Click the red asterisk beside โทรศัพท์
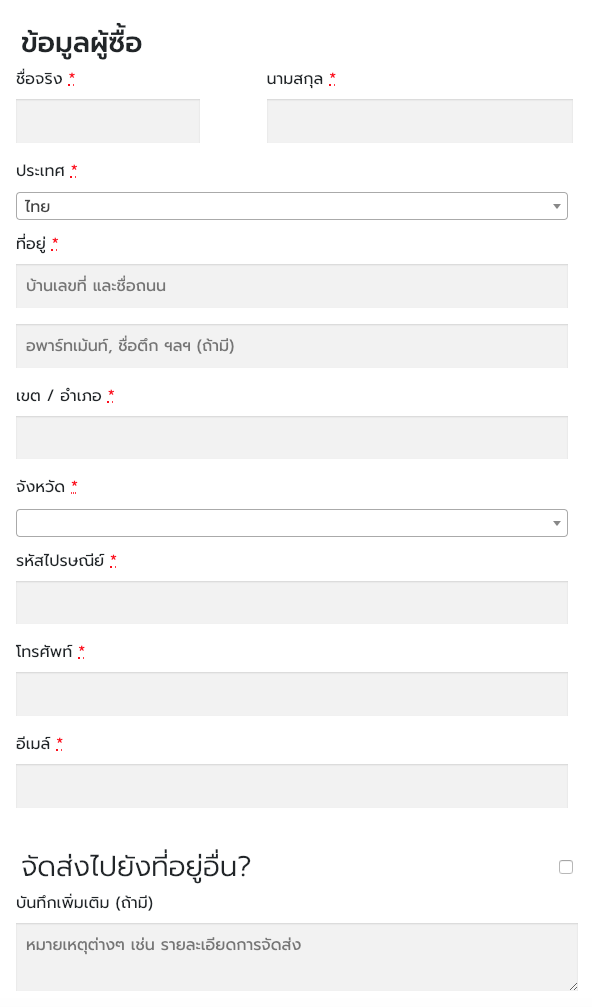The image size is (592, 1007). pyautogui.click(x=81, y=652)
